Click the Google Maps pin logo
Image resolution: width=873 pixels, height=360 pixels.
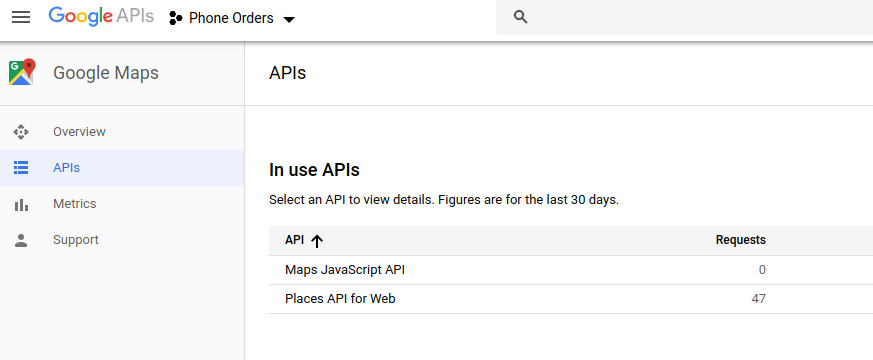point(22,72)
